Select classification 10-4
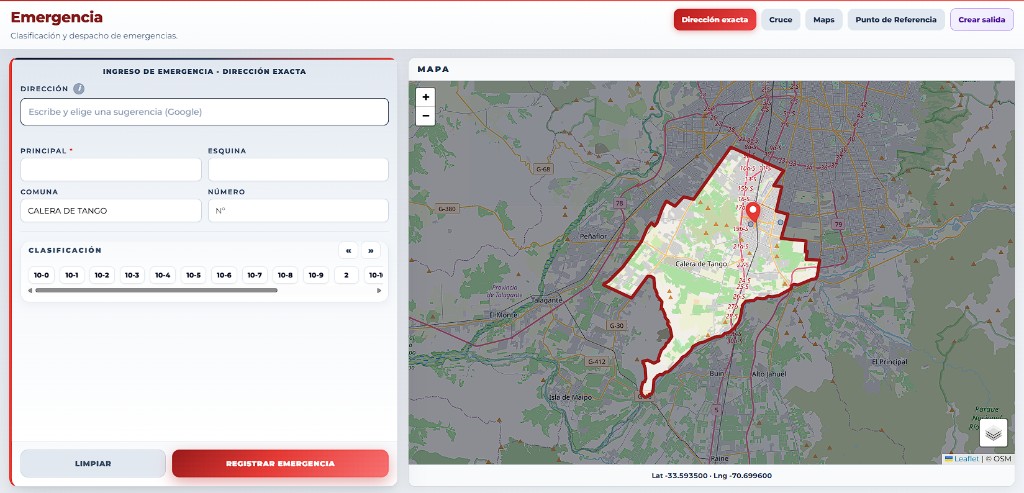 click(163, 276)
